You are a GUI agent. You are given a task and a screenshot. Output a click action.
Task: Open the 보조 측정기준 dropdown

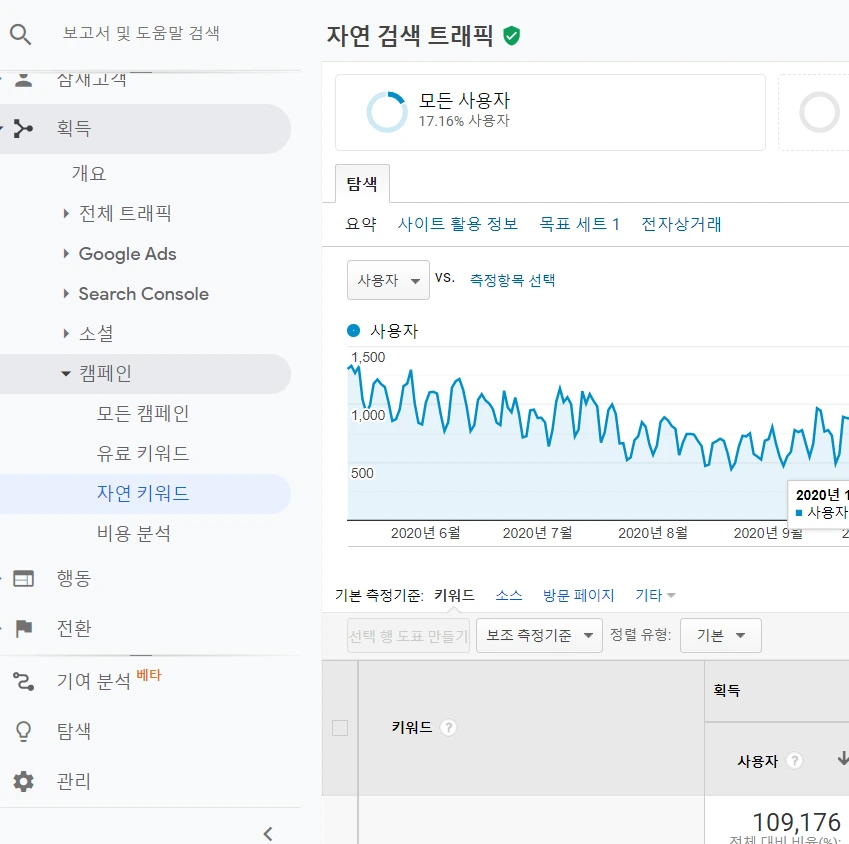pos(539,635)
